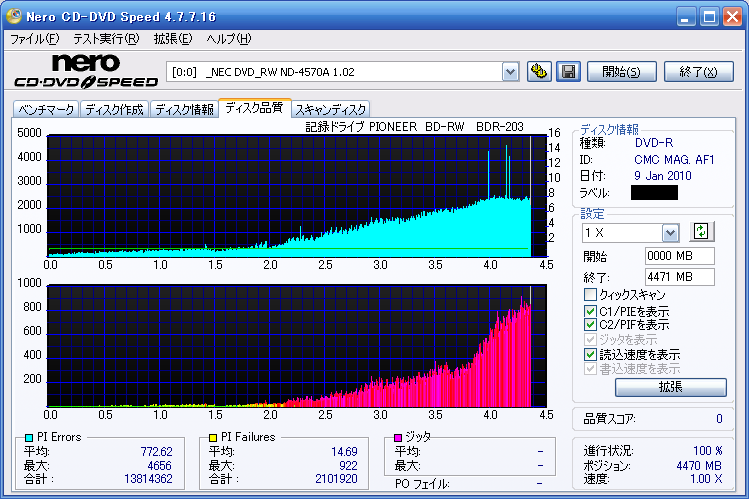Click the 速度 value 1.00 X

click(x=706, y=479)
